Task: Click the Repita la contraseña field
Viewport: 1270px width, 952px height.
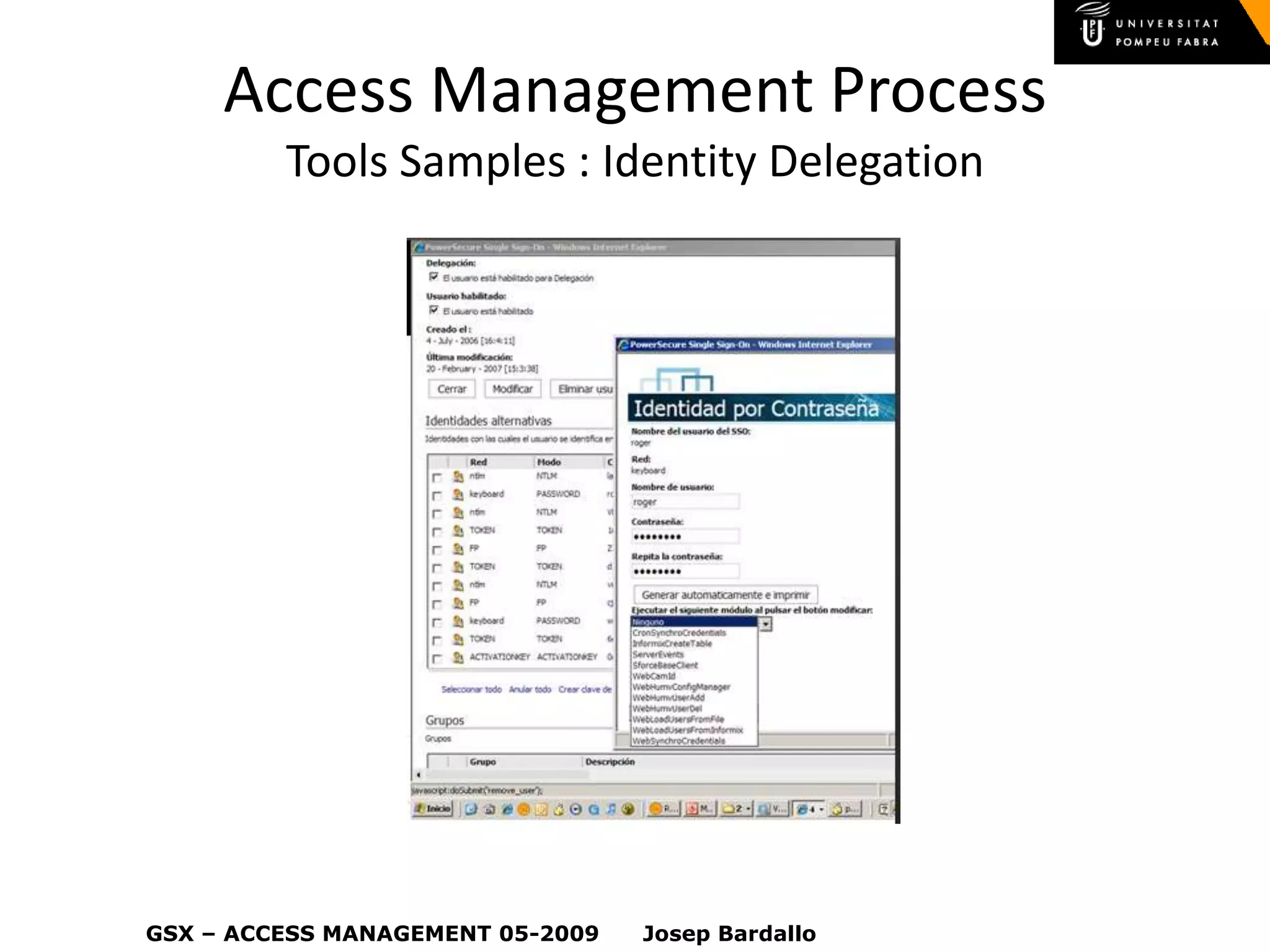Action: point(685,571)
